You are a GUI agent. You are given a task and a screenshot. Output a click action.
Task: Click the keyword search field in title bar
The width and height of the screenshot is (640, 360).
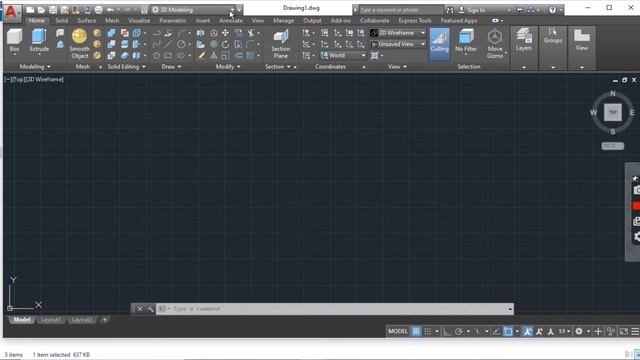tap(401, 10)
